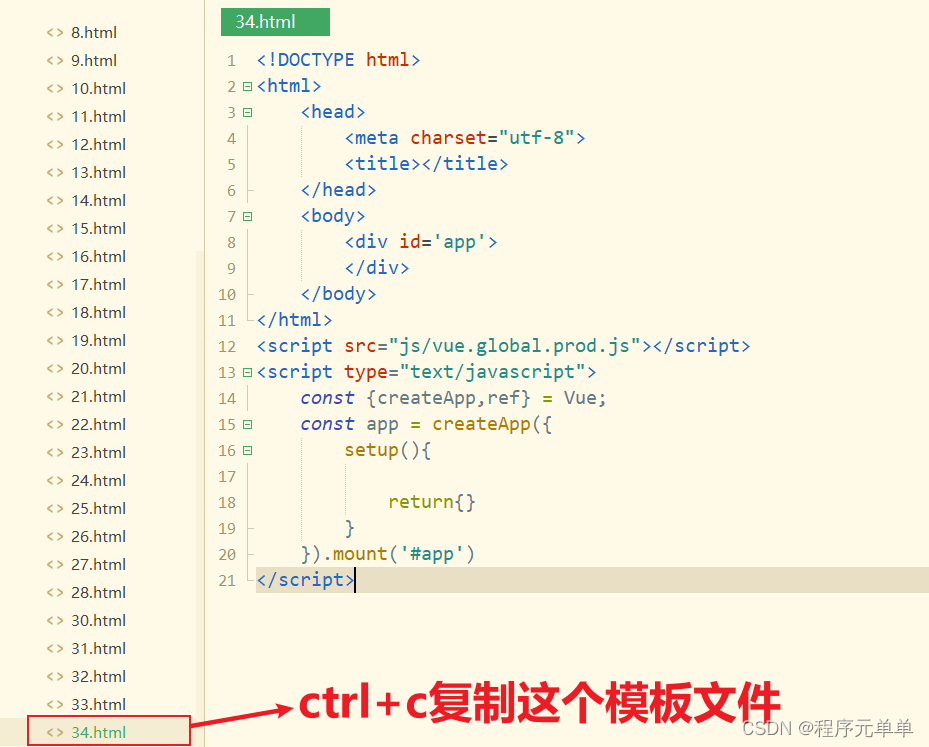Image resolution: width=929 pixels, height=747 pixels.
Task: Place cursor after </script> on line 21
Action: tap(355, 579)
